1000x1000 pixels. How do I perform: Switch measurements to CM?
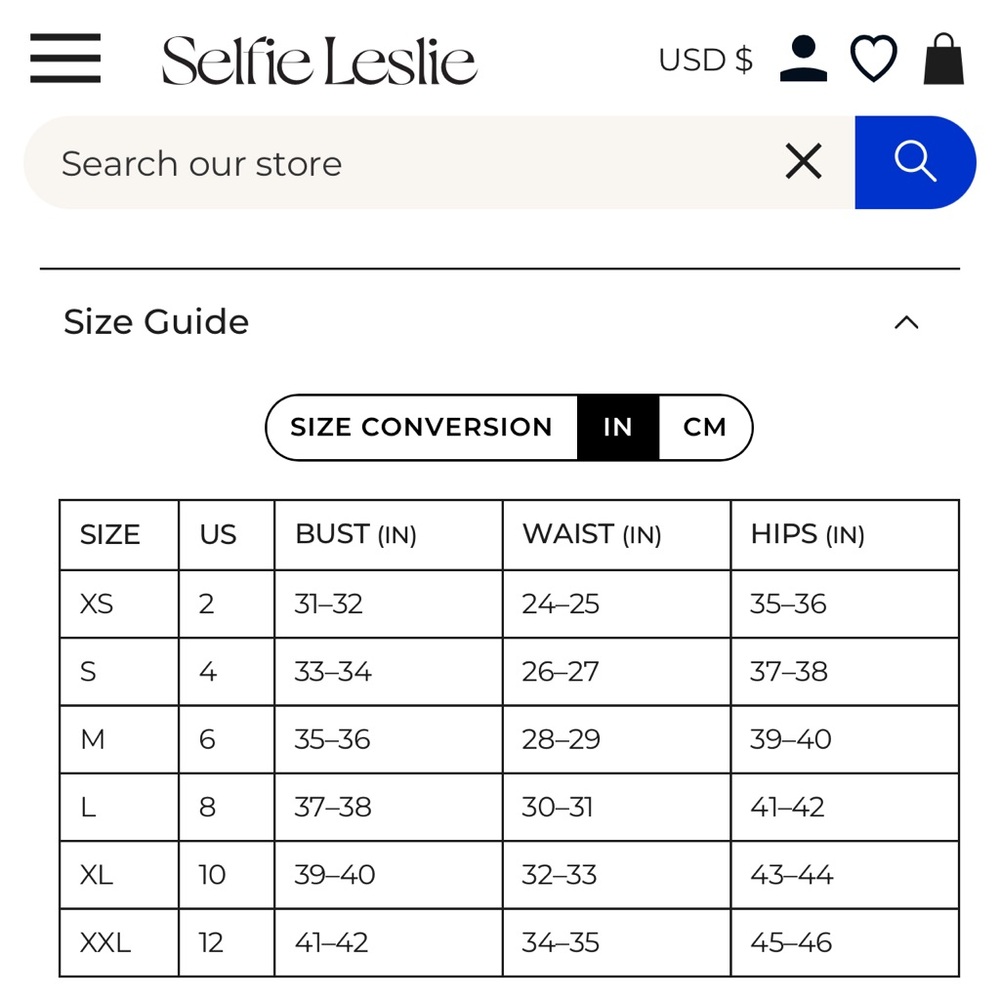coord(705,427)
